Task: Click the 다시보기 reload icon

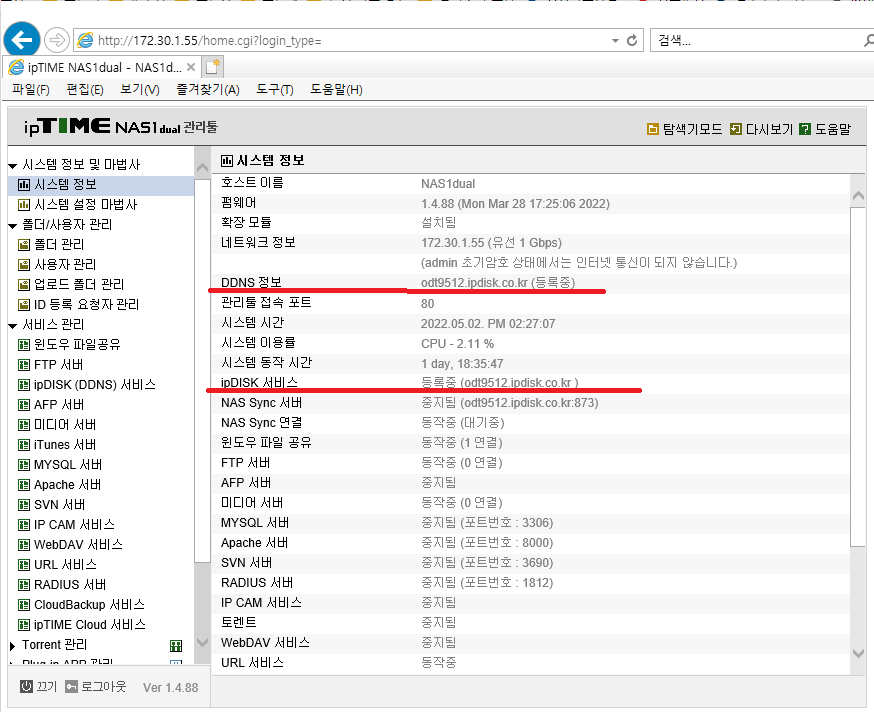Action: coord(736,129)
